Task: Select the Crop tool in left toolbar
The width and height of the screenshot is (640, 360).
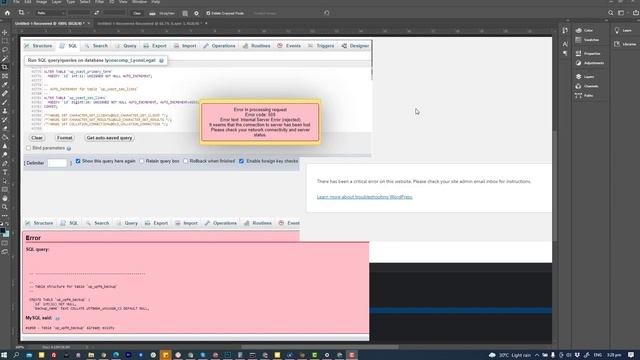Action: click(x=5, y=67)
